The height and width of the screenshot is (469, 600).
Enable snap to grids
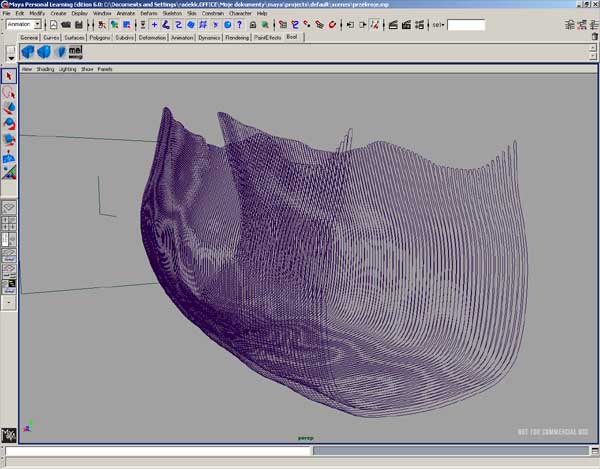283,25
